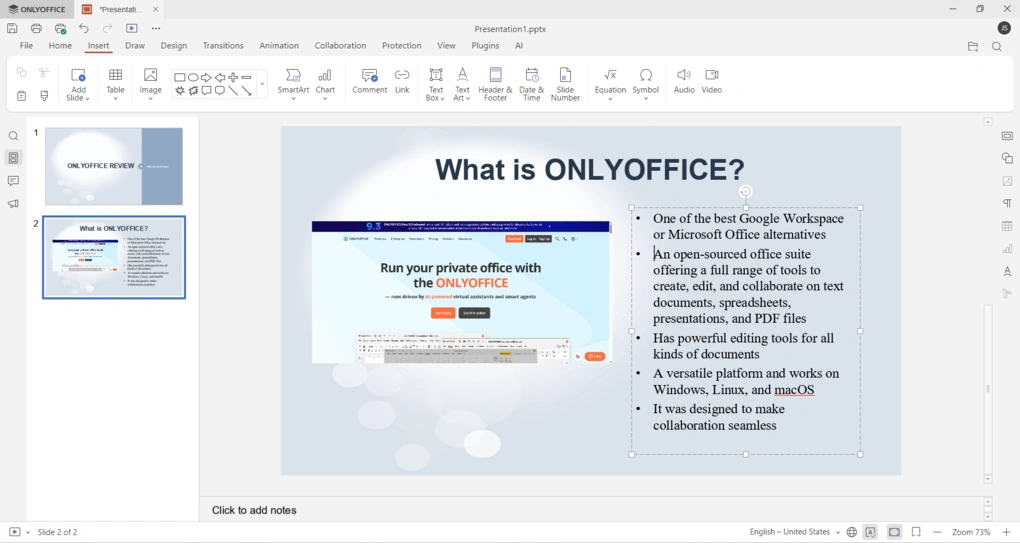Insert Slide Number
This screenshot has height=543, width=1020.
pos(565,85)
